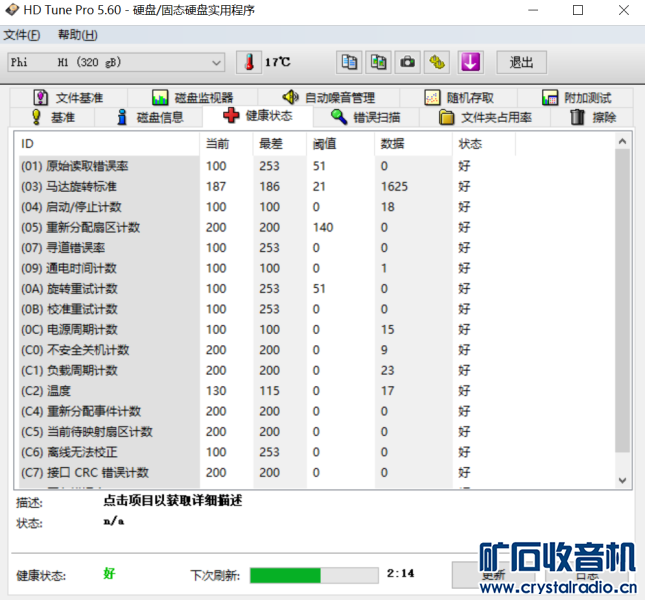The height and width of the screenshot is (600, 645).
Task: Click the scrollbar up arrow
Action: click(x=622, y=141)
